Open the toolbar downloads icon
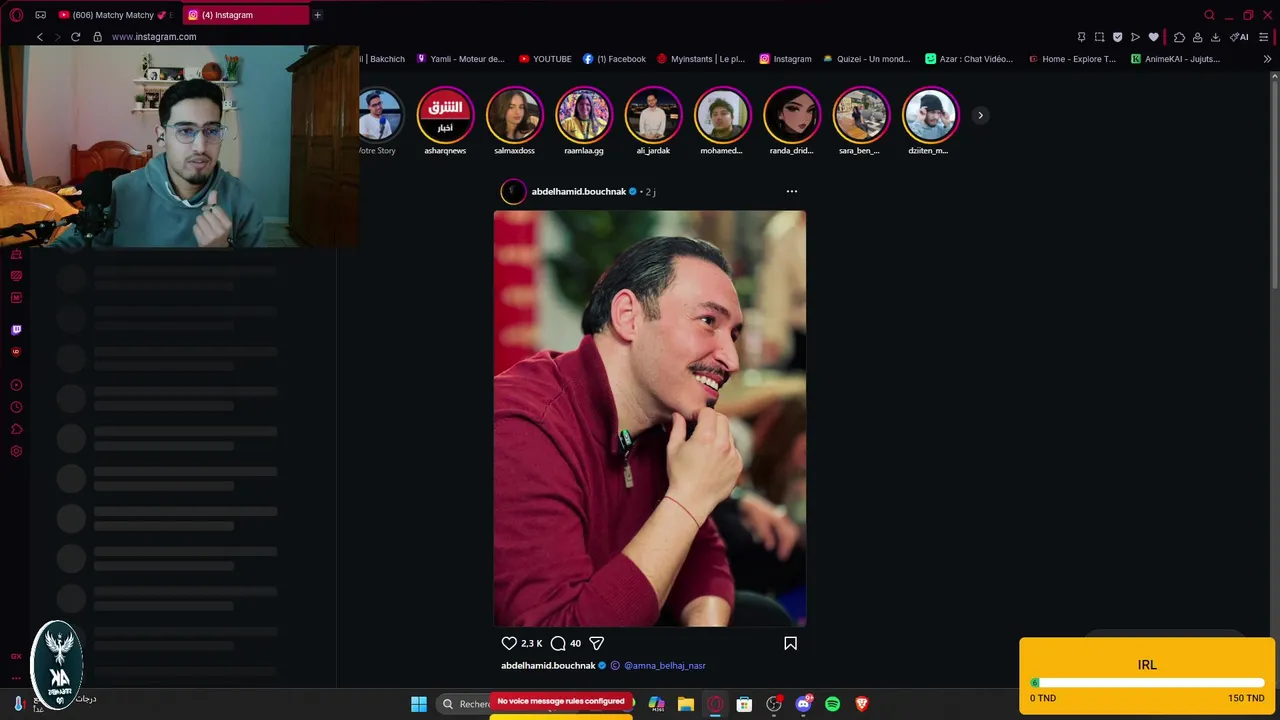This screenshot has width=1280, height=720. coord(1215,37)
